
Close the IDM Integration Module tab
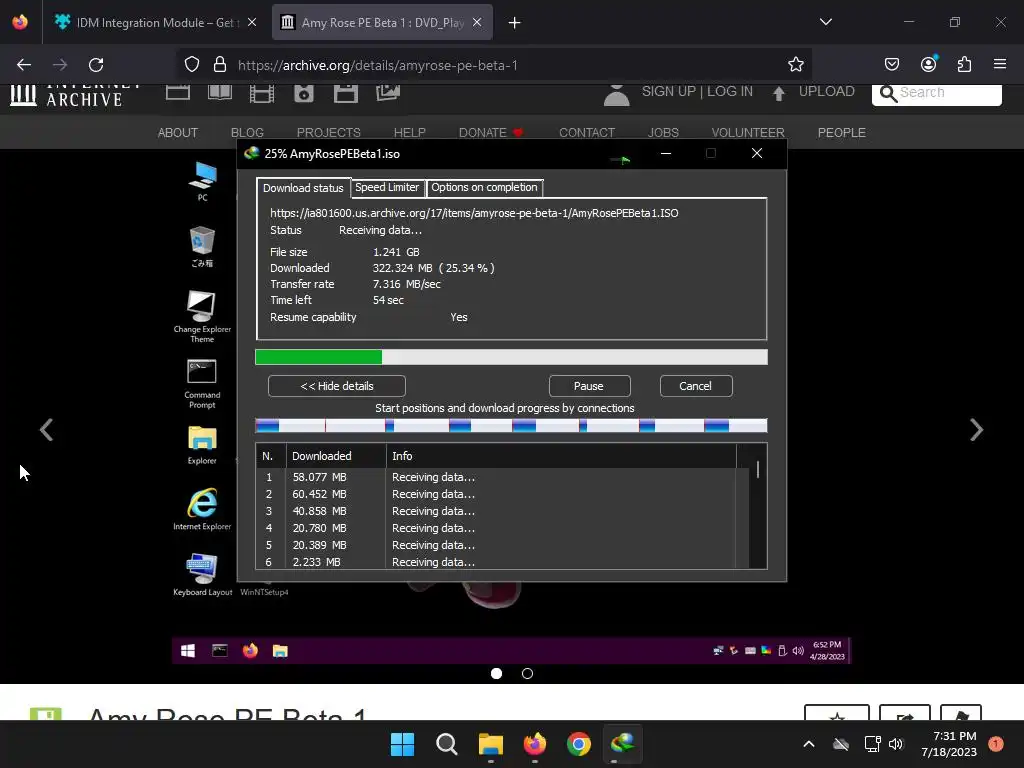(x=252, y=22)
